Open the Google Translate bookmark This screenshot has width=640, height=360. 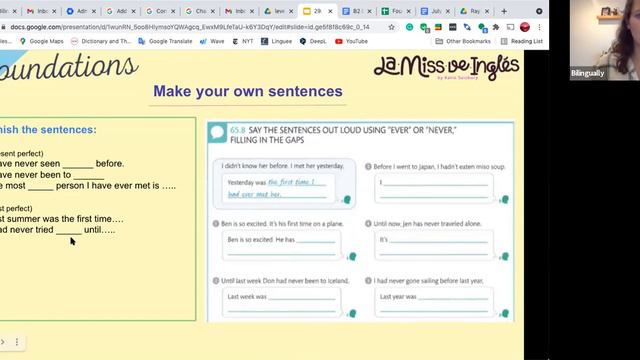(x=165, y=41)
